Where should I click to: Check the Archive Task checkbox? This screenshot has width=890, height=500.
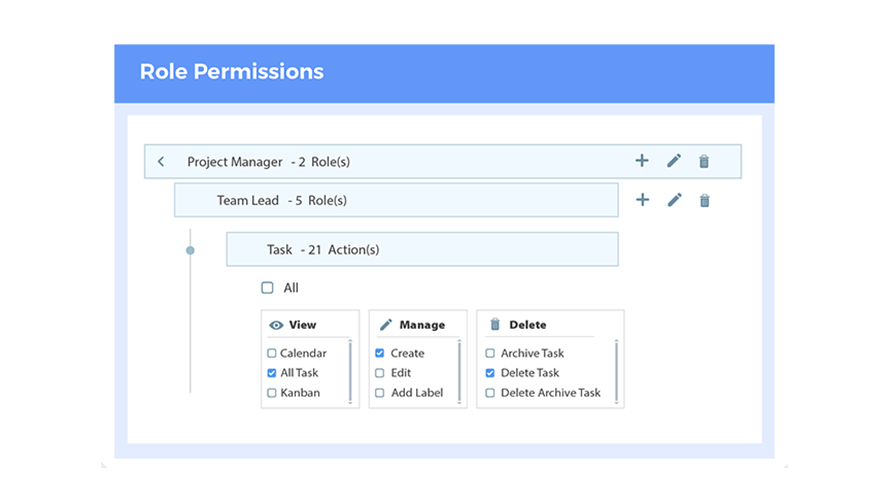[x=490, y=353]
